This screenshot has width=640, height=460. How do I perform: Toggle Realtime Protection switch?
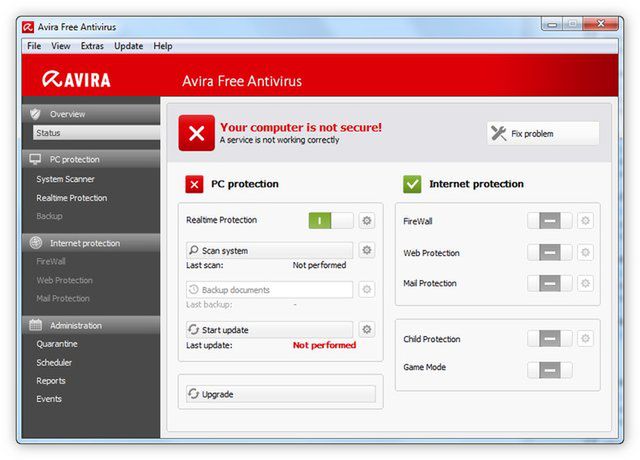331,221
